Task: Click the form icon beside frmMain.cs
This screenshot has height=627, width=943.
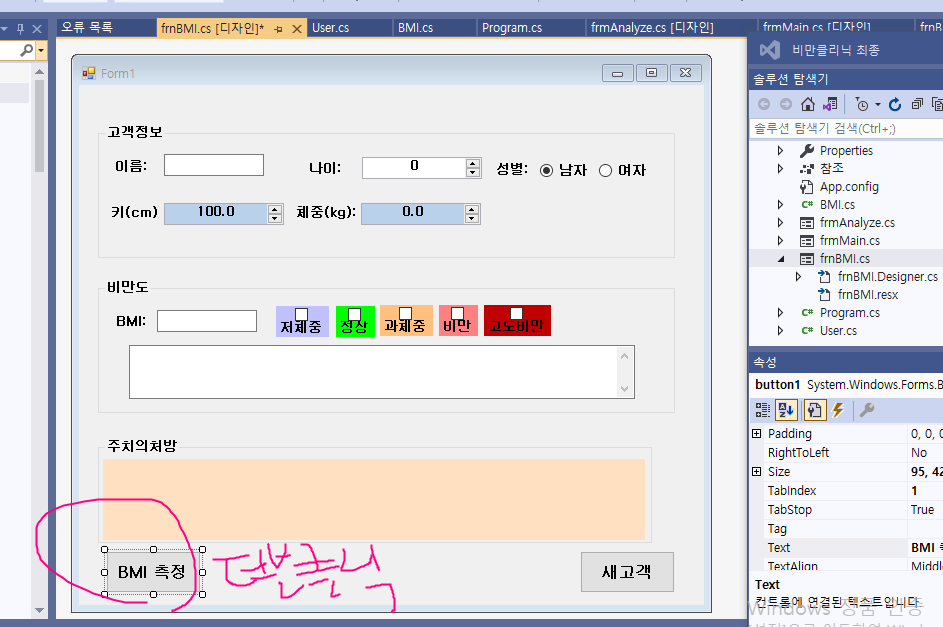Action: click(x=806, y=241)
